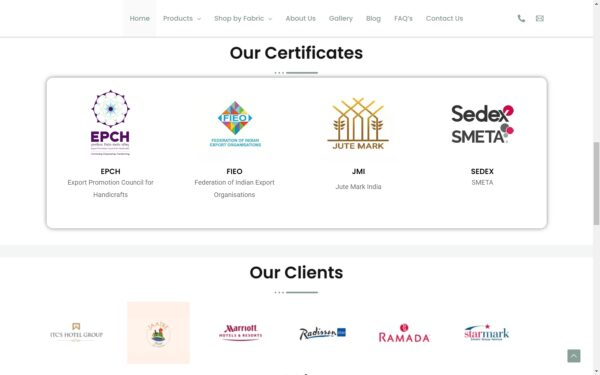Click the Starmark client logo
The height and width of the screenshot is (375, 600).
486,332
